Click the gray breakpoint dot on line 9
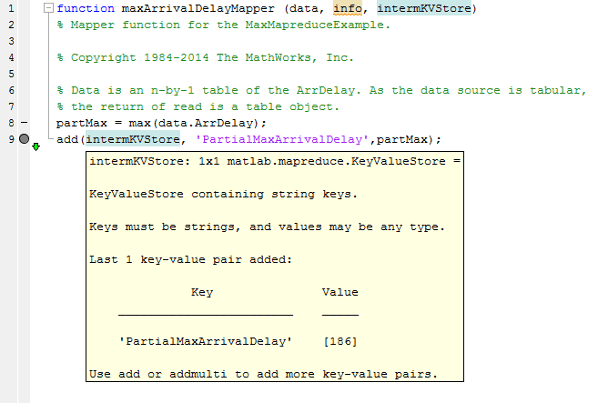The image size is (598, 403). pos(24,139)
